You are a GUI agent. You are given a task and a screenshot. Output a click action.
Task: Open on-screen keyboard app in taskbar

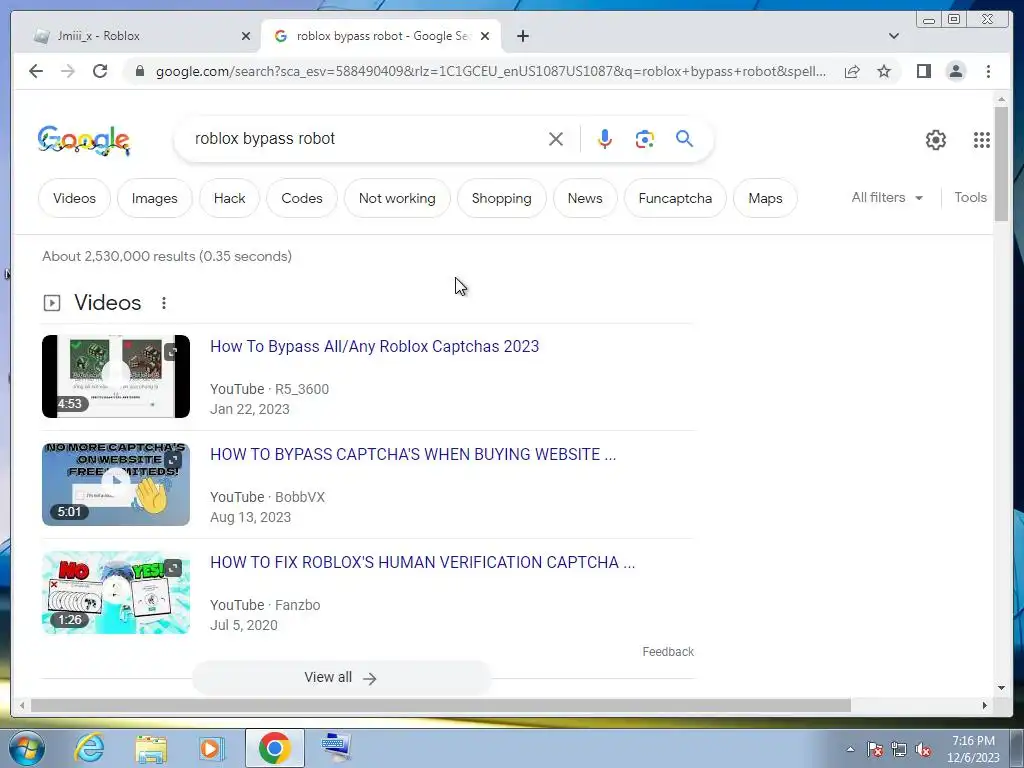[x=336, y=747]
